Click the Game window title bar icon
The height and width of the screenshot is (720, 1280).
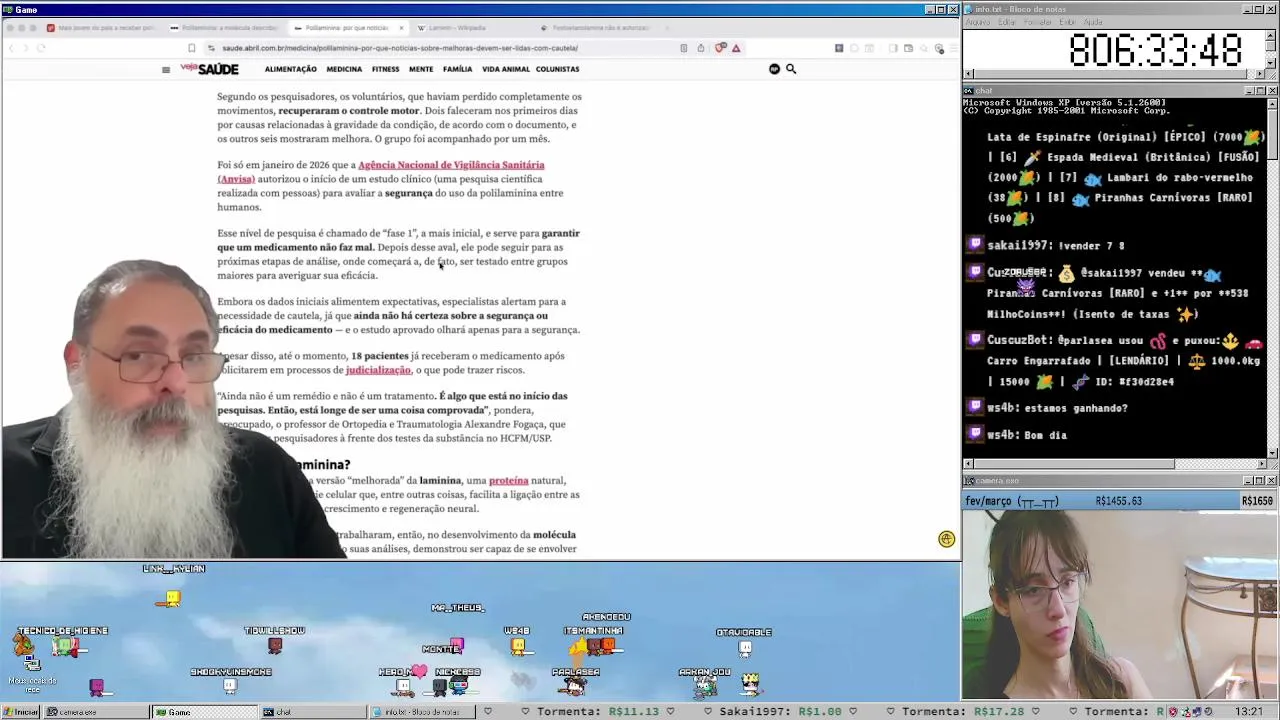pos(8,9)
